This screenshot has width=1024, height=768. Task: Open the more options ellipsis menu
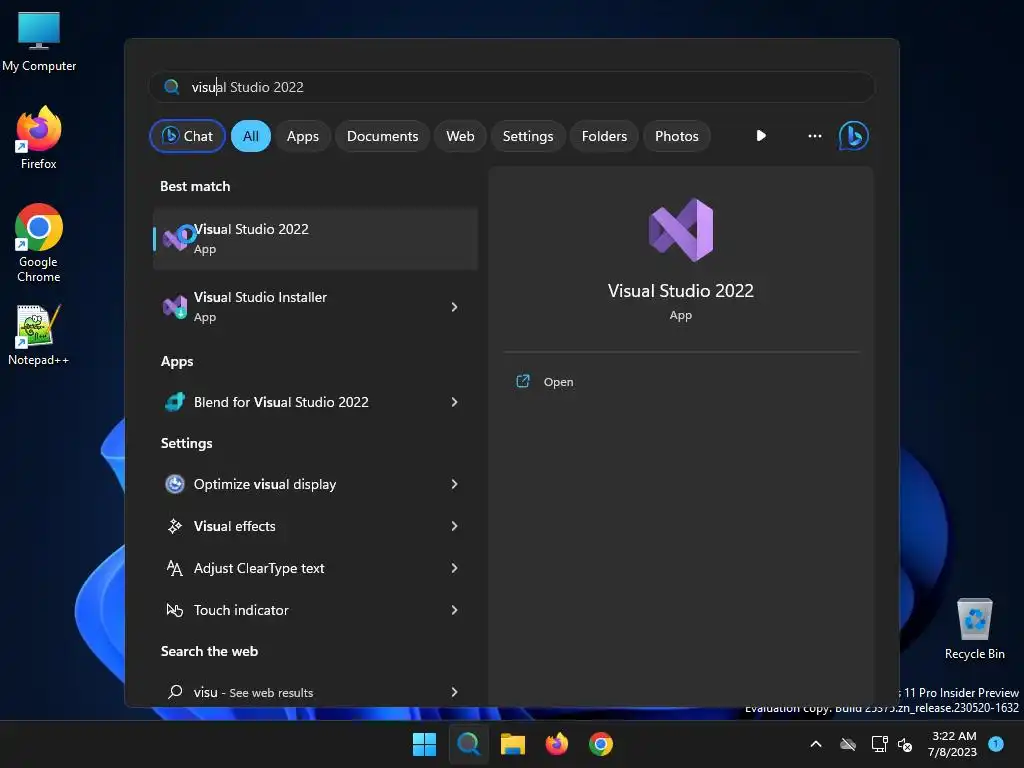pos(814,136)
